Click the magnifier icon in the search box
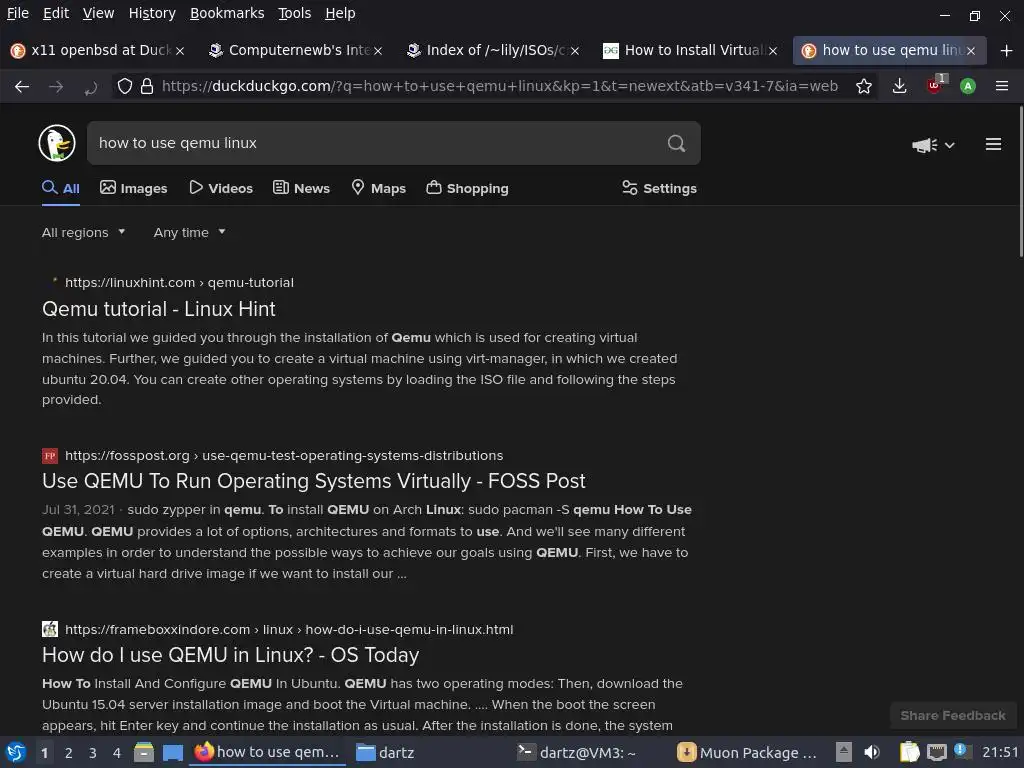Screen dimensions: 1024x768 pyautogui.click(x=677, y=143)
